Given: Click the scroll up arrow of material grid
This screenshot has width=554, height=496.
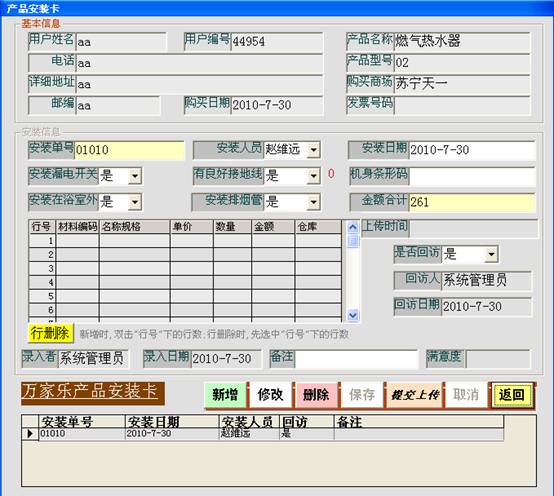Looking at the screenshot, I should click(353, 227).
